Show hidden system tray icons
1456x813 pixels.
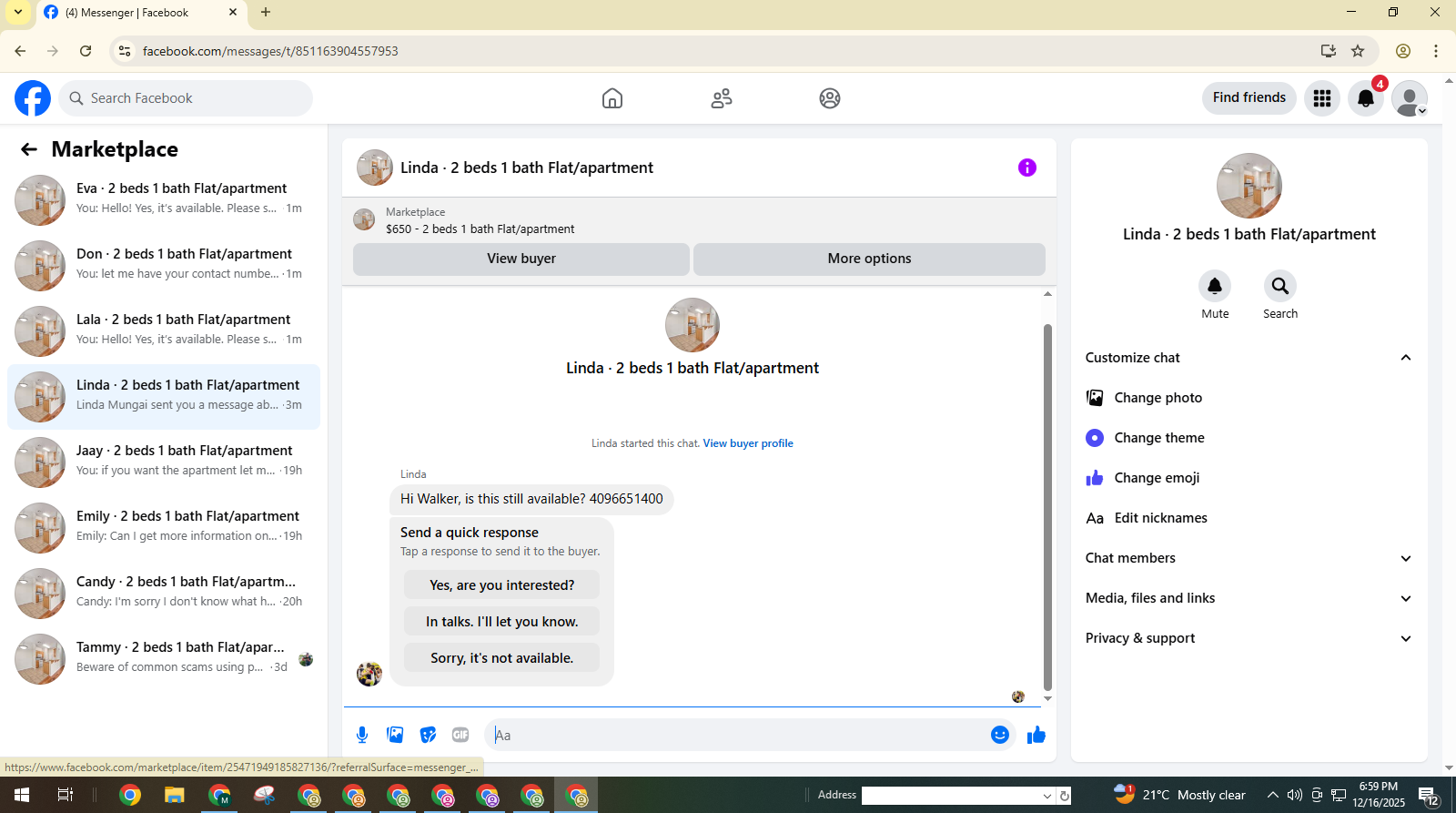1272,795
